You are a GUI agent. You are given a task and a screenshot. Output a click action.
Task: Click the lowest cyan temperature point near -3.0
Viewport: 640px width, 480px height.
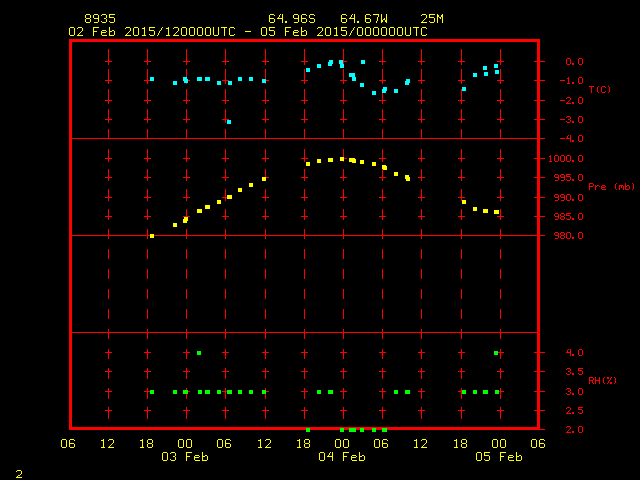(x=229, y=122)
